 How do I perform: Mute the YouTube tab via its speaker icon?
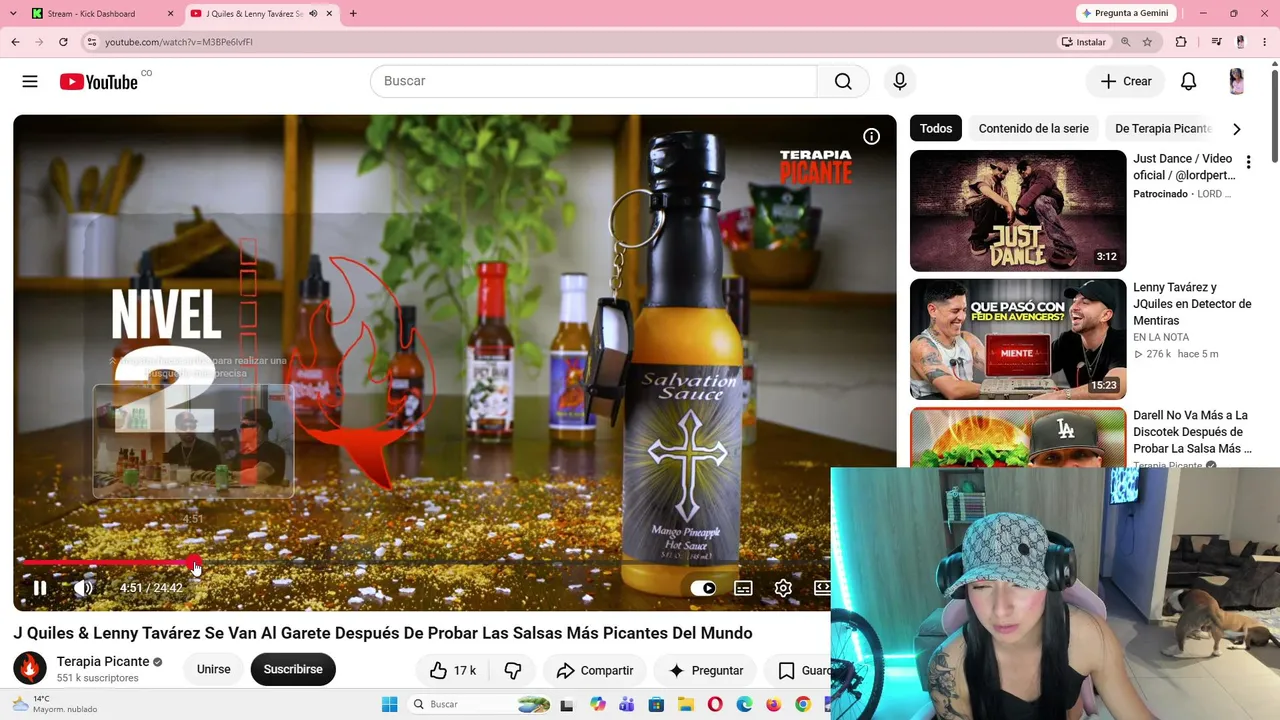(312, 14)
